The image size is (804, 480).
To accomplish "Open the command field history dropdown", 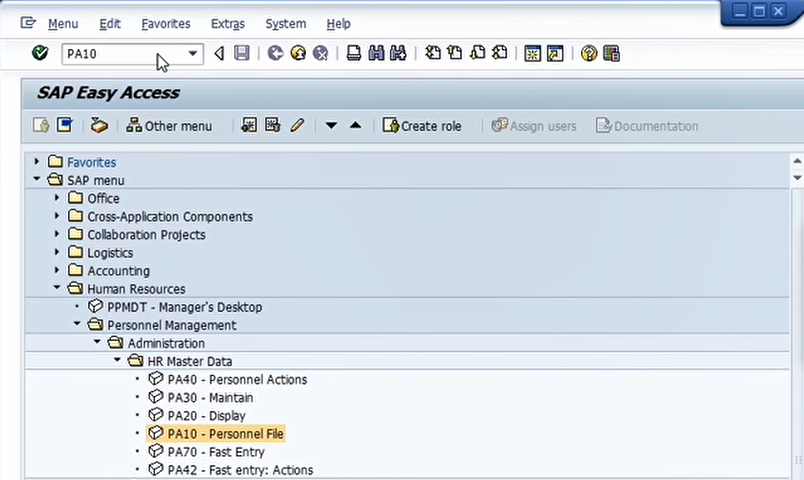I will (193, 53).
